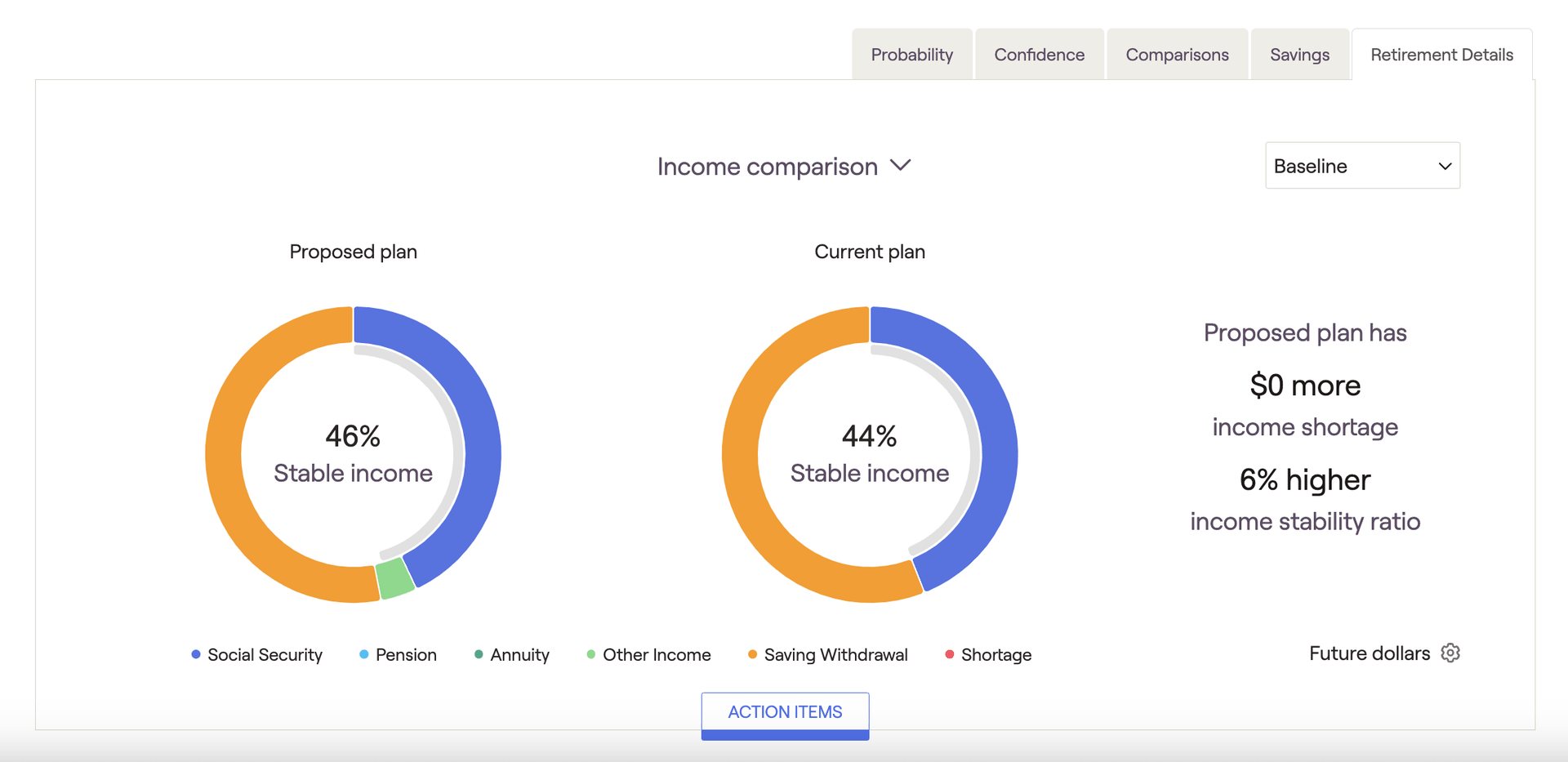
Task: Open the Baseline scenario dropdown
Action: click(x=1362, y=166)
